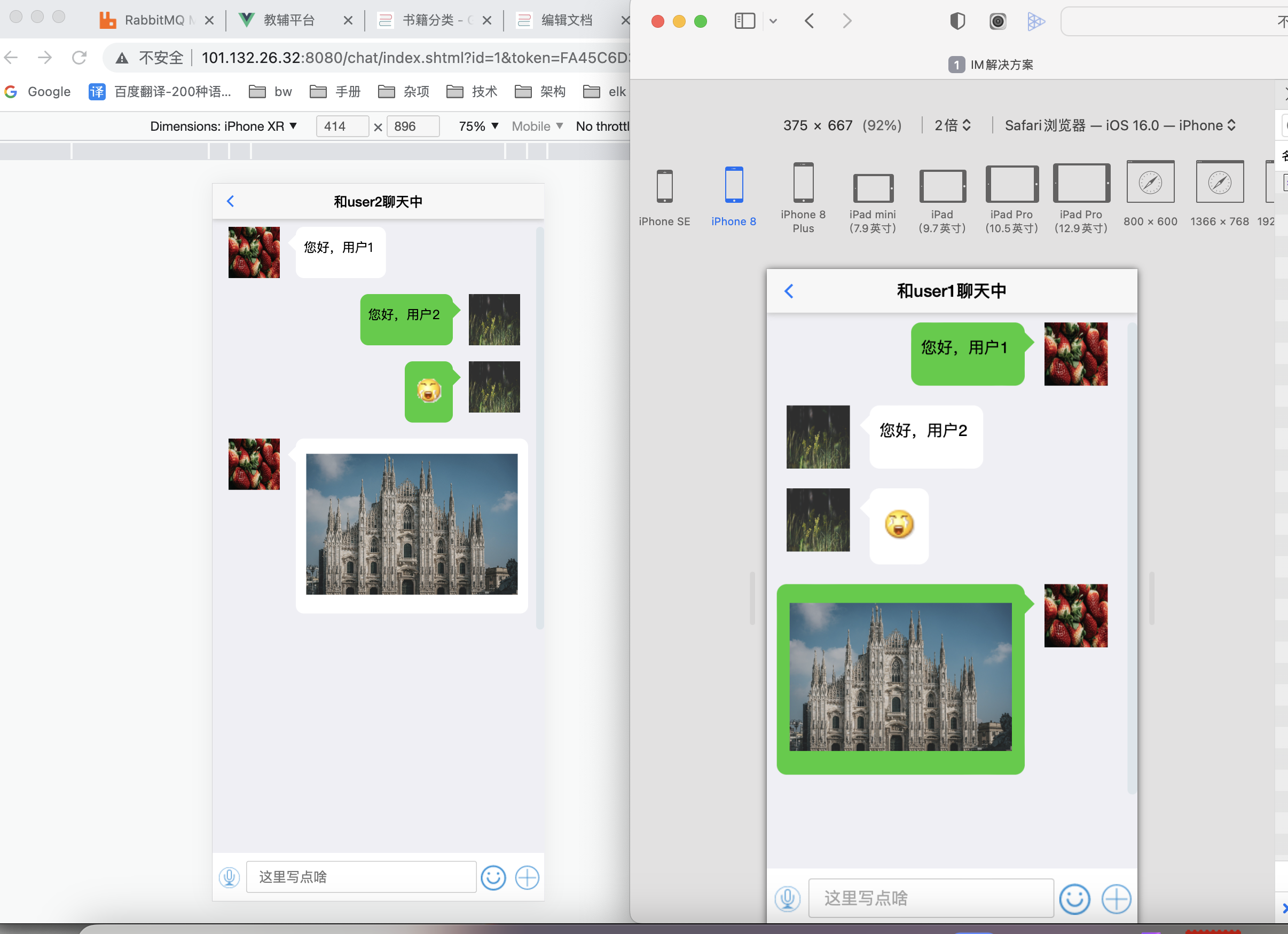Viewport: 1288px width, 934px height.
Task: Click Safari address bar field
Action: click(x=1174, y=21)
